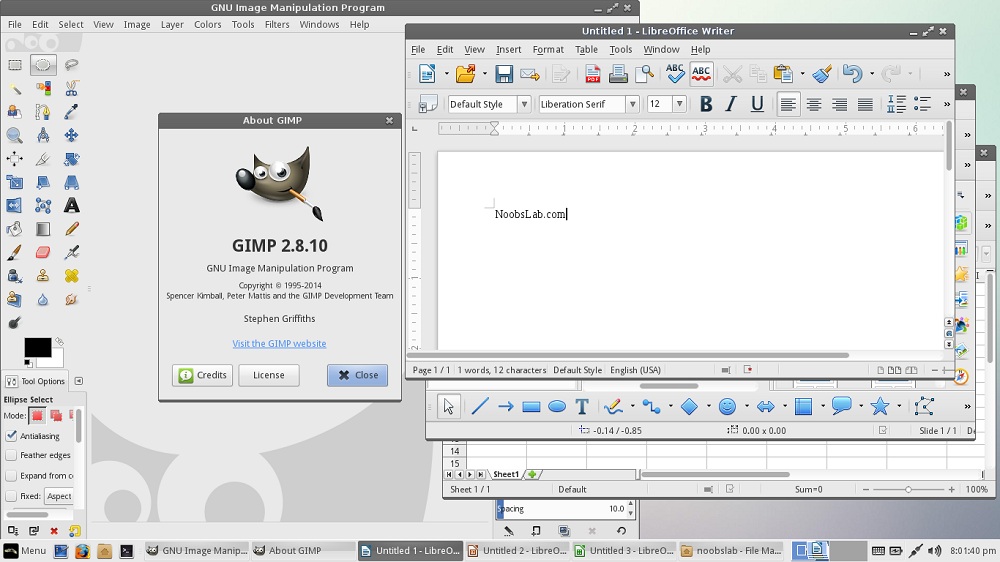Open the Liberation Serif font dropdown
The image size is (1000, 562).
tap(632, 104)
